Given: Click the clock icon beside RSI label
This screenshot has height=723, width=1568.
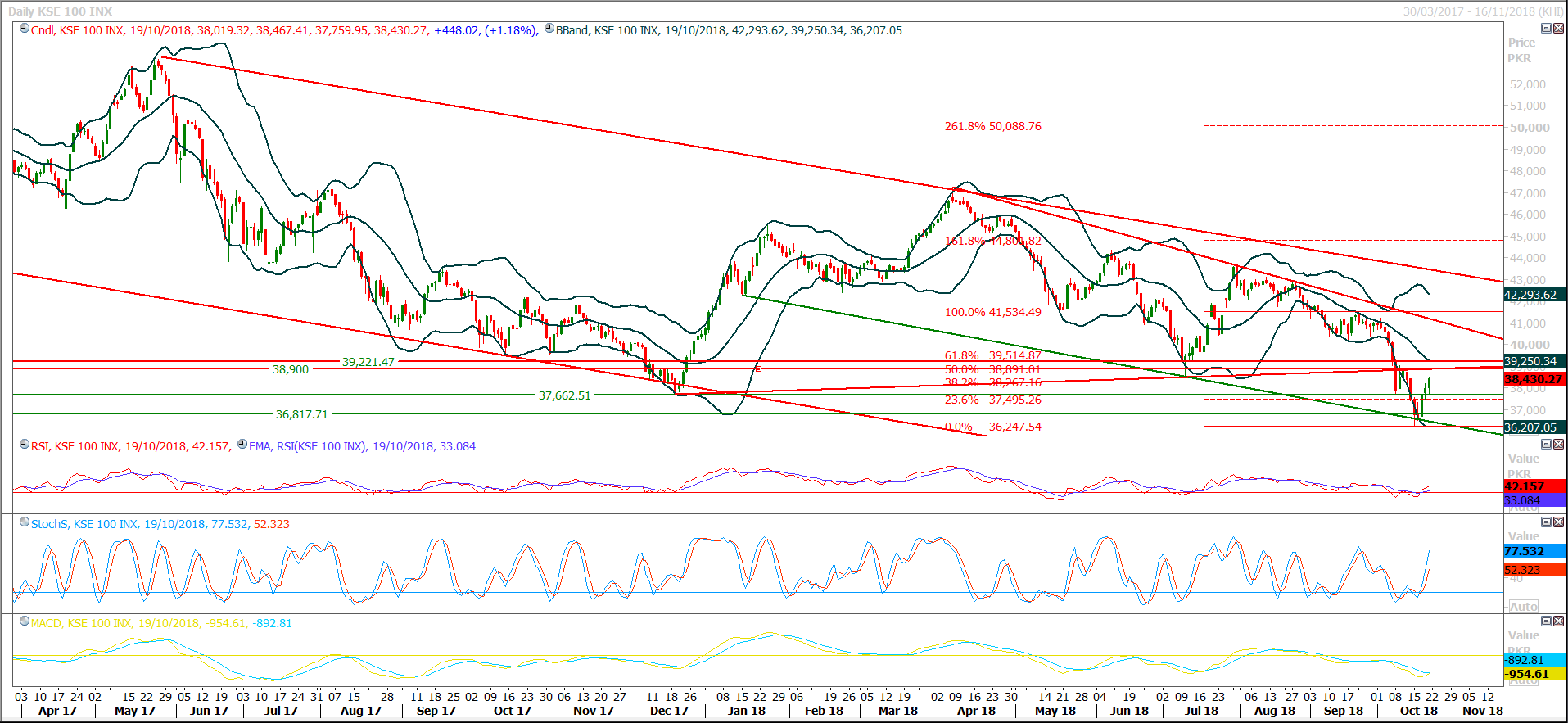Looking at the screenshot, I should point(25,445).
